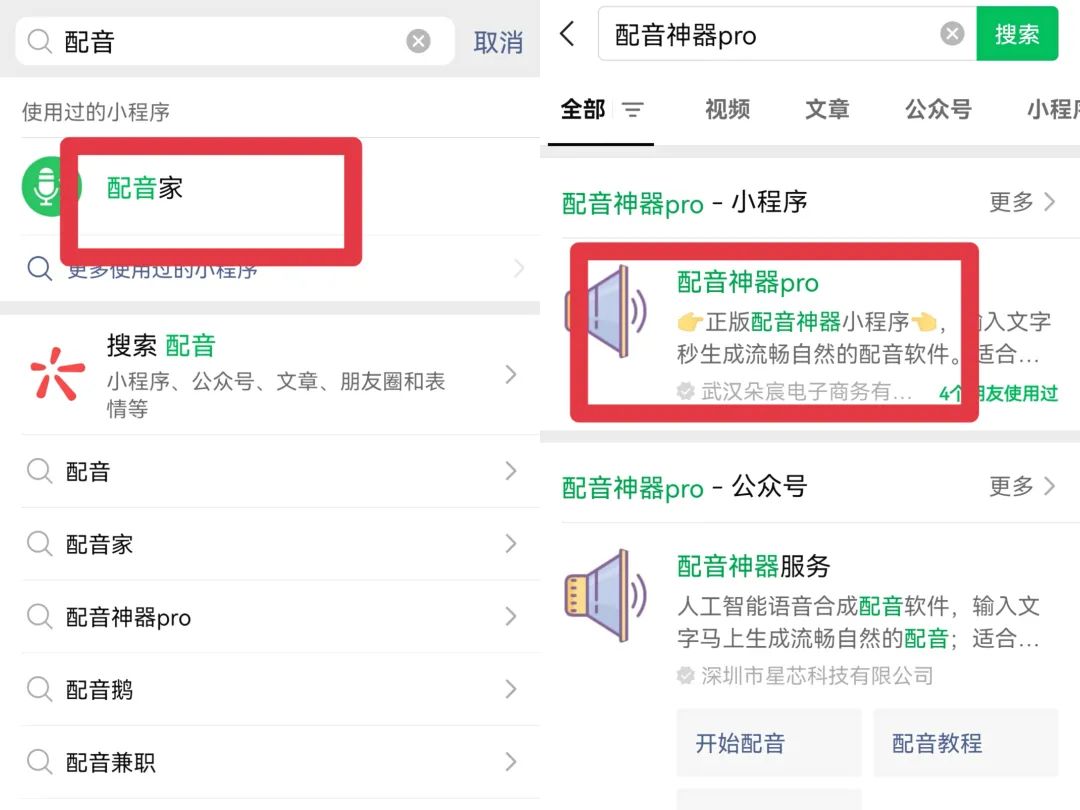
Task: Tap 取消 to cancel the search
Action: (x=498, y=42)
